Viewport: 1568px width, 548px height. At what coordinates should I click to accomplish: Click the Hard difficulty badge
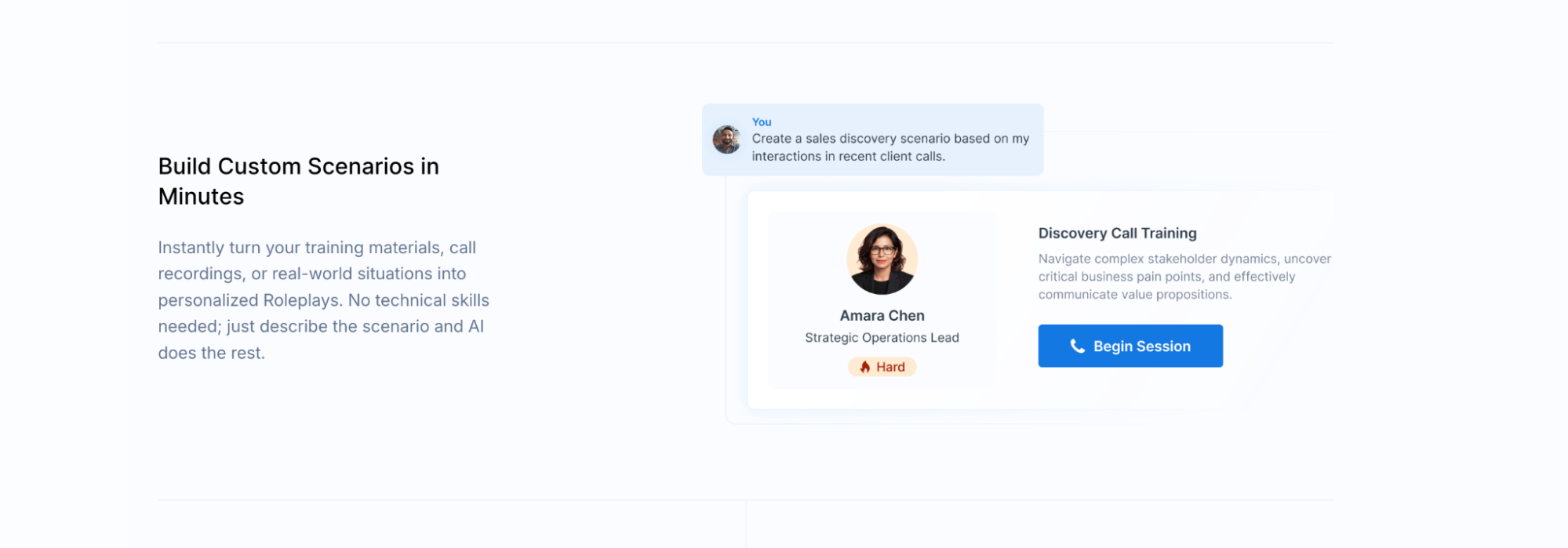(882, 367)
